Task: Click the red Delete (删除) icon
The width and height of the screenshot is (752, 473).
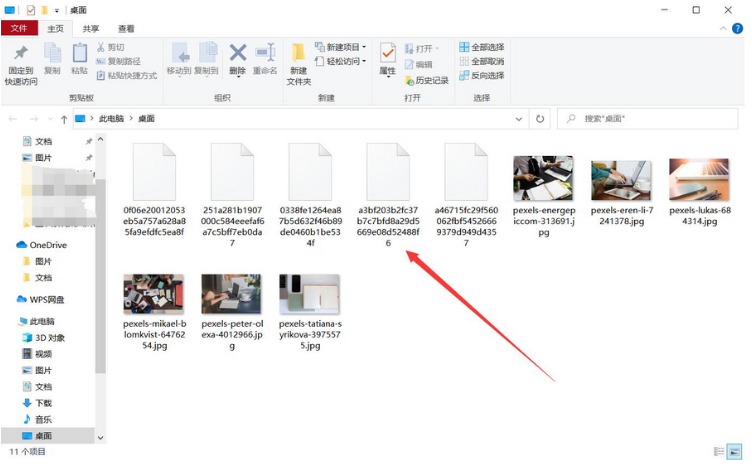Action: (x=237, y=53)
